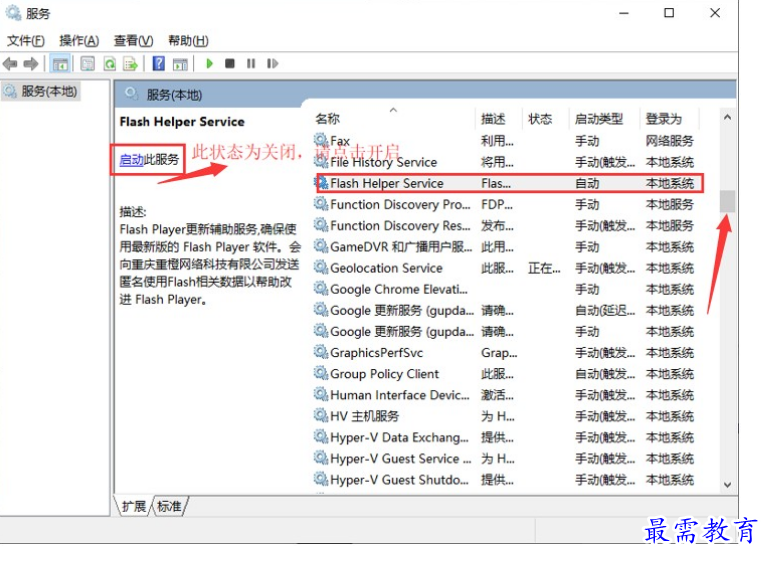This screenshot has width=766, height=562.
Task: Click the 启动 link to start service
Action: pyautogui.click(x=131, y=159)
